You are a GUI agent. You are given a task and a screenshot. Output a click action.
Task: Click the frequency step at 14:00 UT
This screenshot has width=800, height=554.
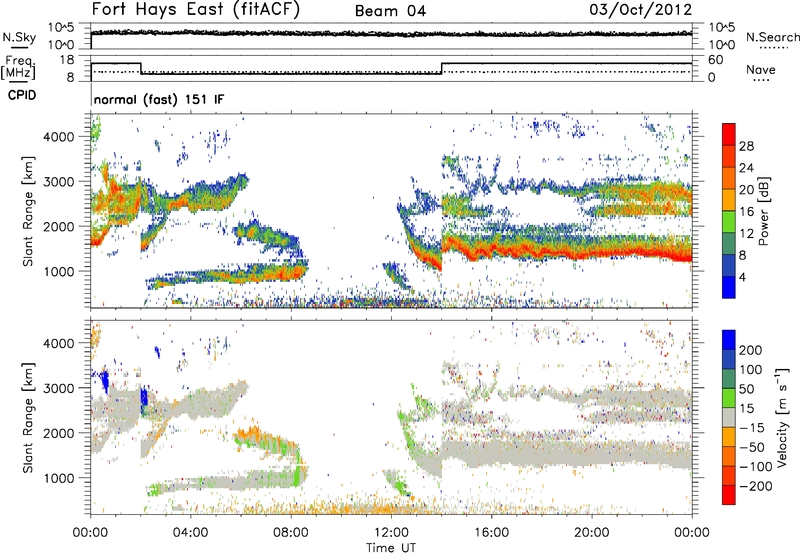[442, 68]
